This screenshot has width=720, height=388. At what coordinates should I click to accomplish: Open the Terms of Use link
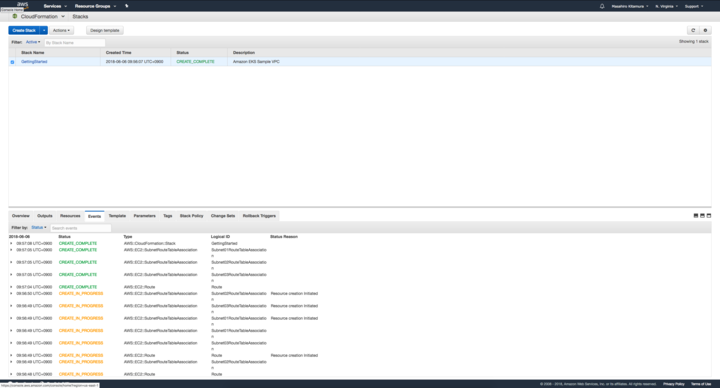point(701,384)
